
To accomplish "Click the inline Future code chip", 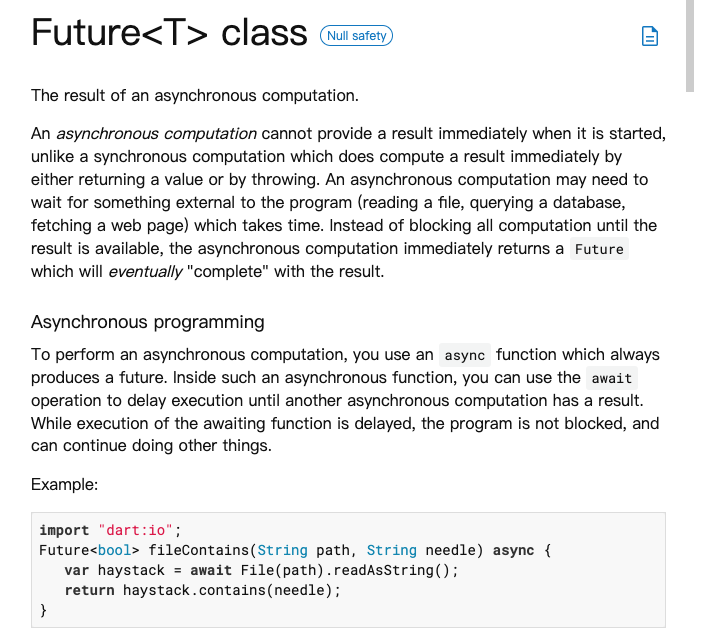I will tap(599, 249).
